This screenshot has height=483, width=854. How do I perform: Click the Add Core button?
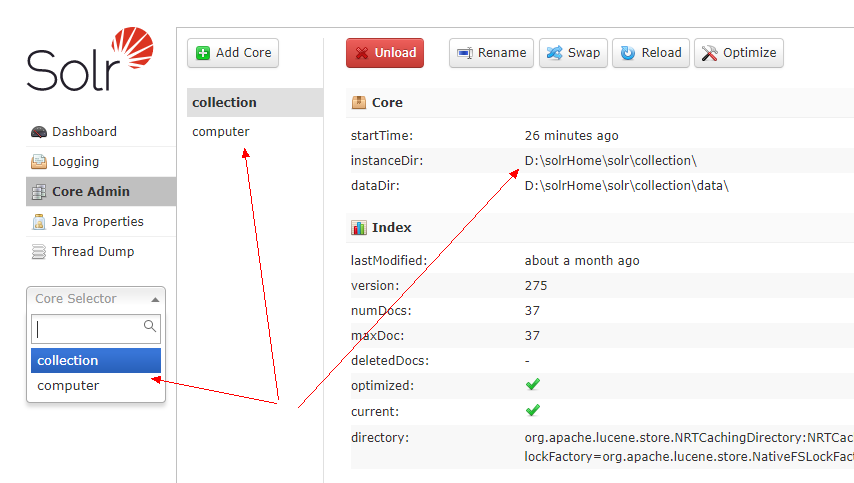233,53
